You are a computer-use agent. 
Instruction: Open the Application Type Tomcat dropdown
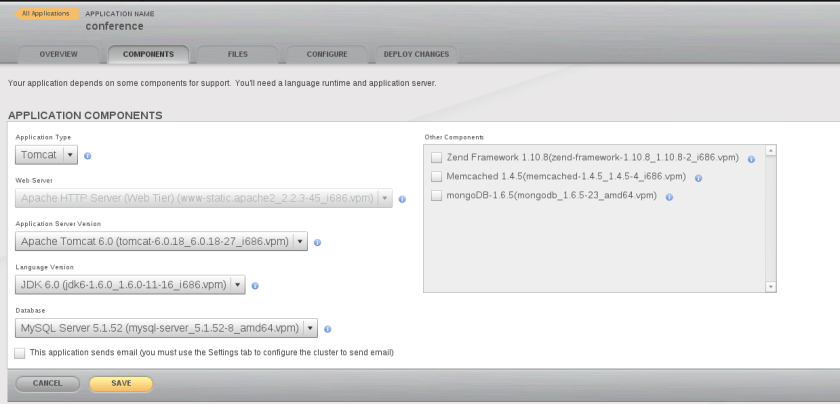70,155
